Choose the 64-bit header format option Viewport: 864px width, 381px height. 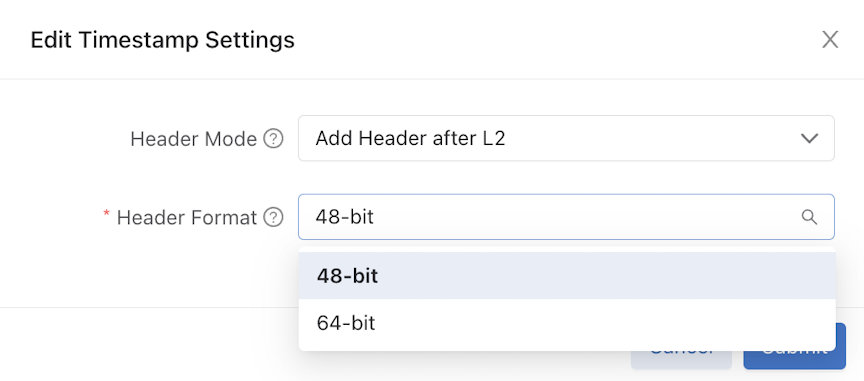pos(567,323)
